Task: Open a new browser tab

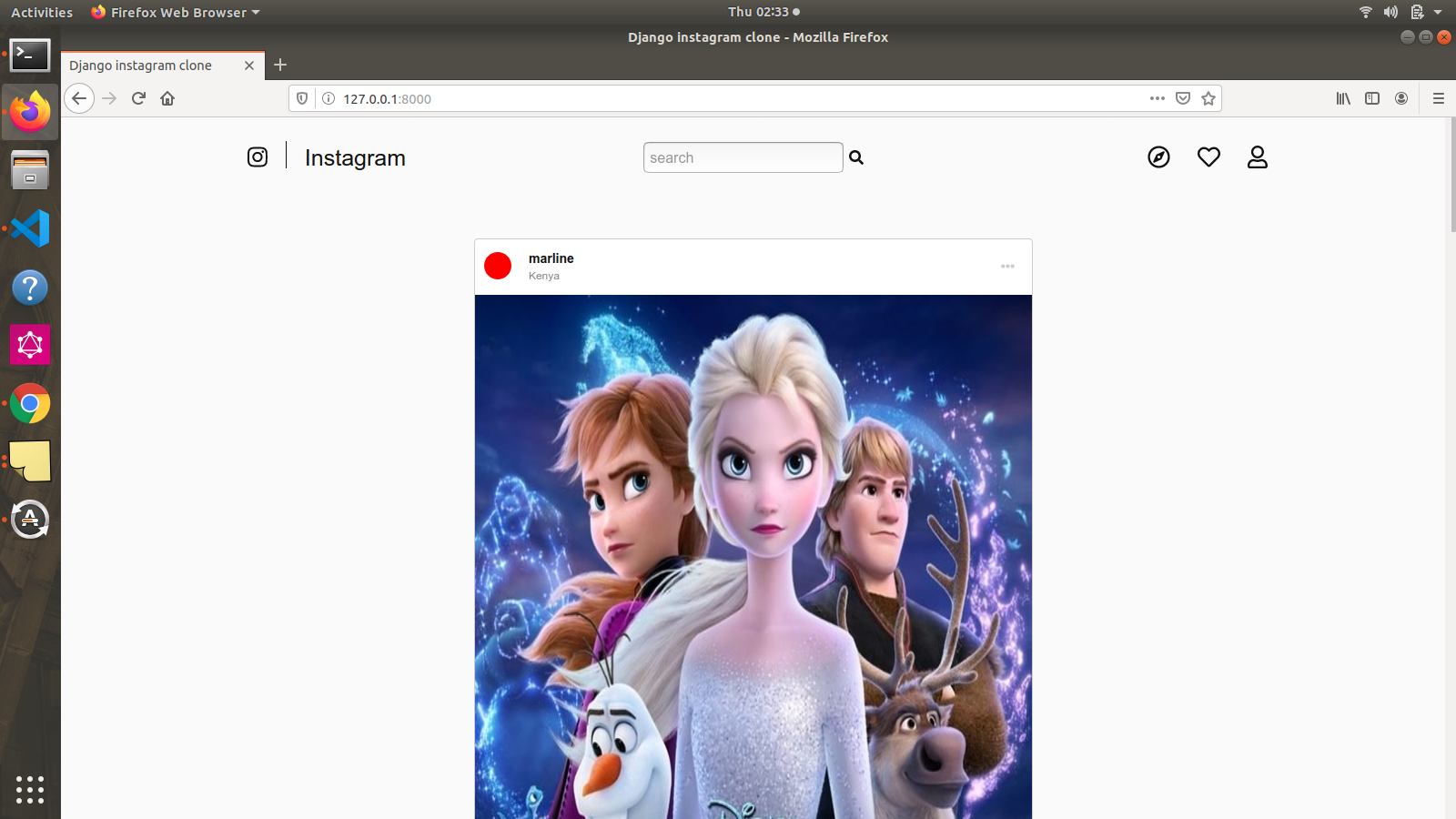Action: pyautogui.click(x=280, y=65)
